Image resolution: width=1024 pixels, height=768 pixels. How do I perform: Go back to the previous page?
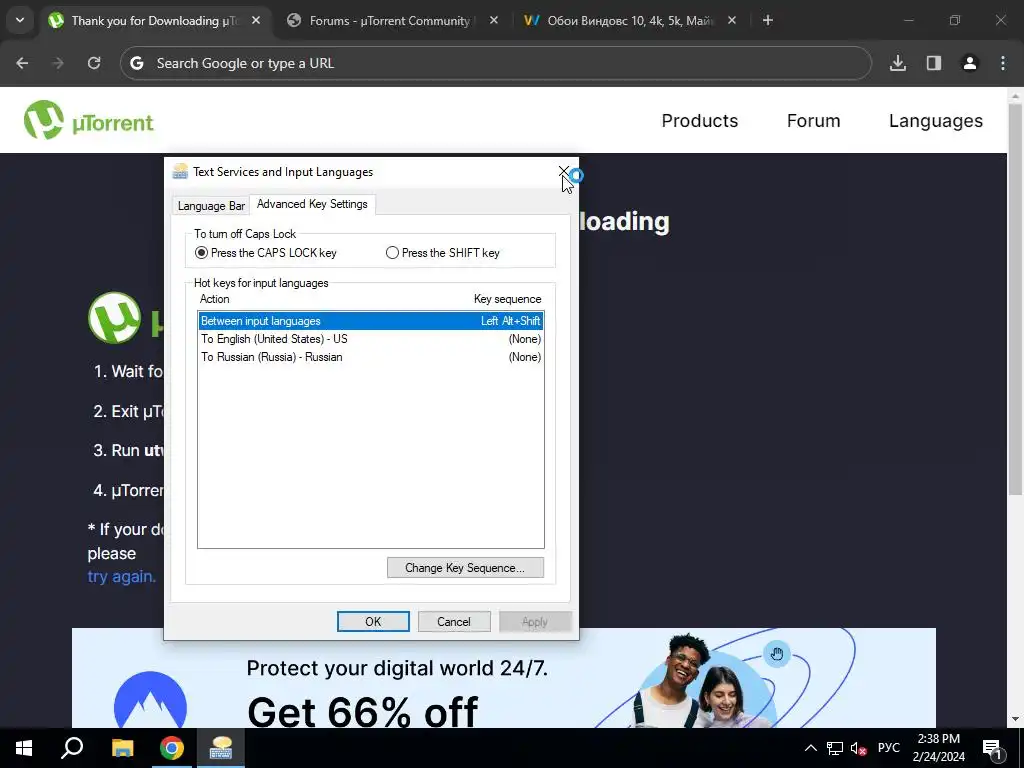[22, 63]
